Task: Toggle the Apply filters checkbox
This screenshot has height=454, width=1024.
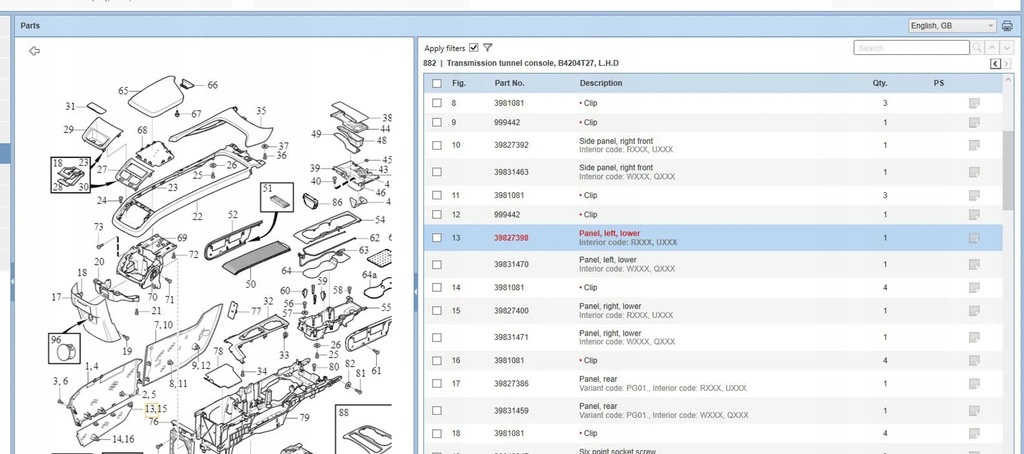Action: (x=473, y=48)
